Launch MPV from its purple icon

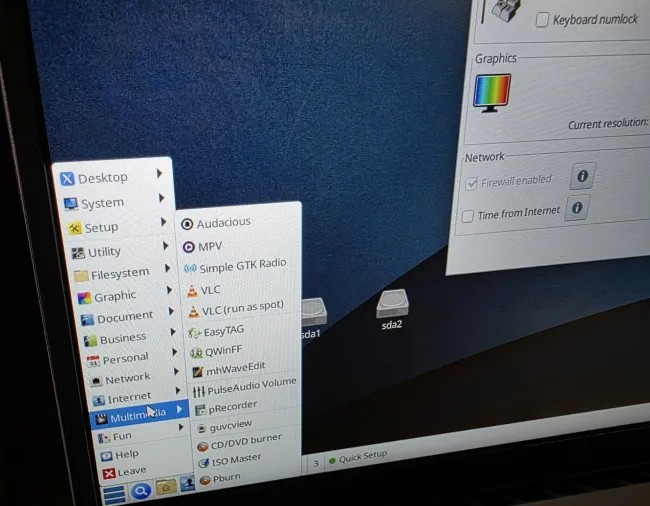189,247
